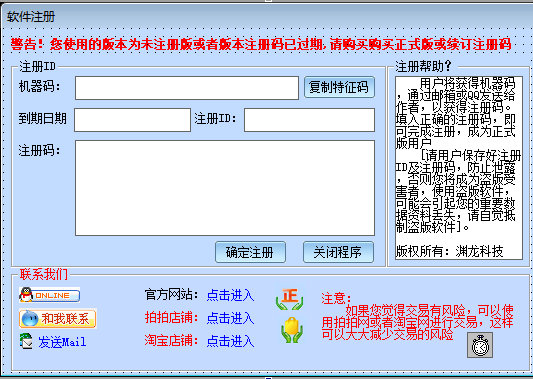Click the 官方网站: label
Screen dimensions: 533x379
[x=172, y=294]
